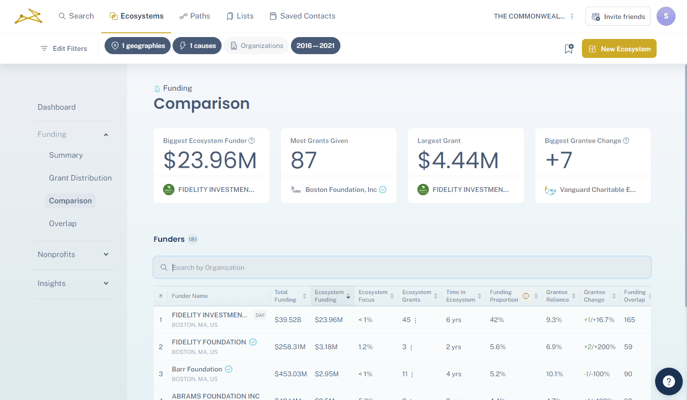Open the Lists tab
Image resolution: width=687 pixels, height=400 pixels.
(240, 16)
